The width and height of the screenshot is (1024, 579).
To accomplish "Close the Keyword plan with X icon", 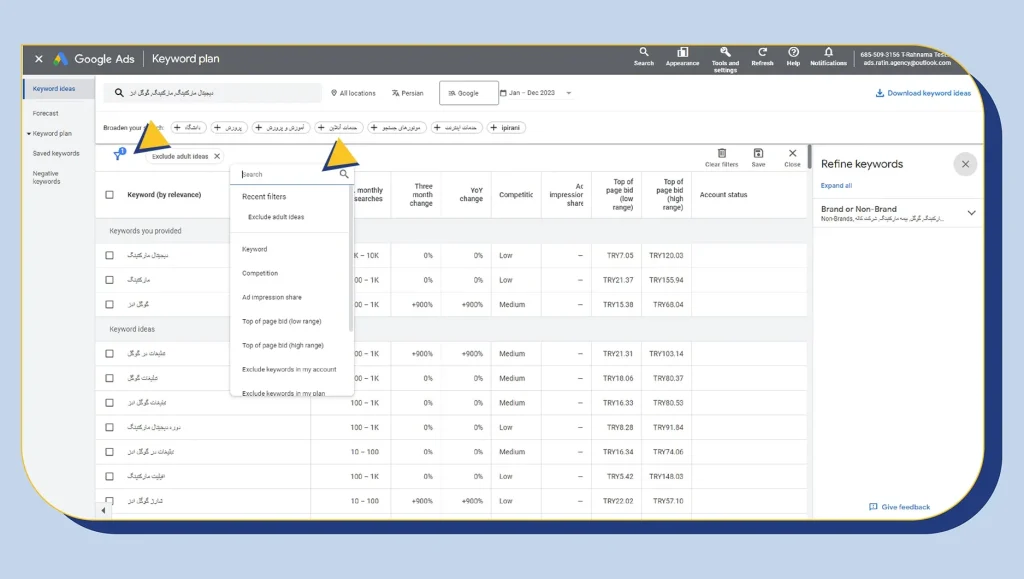I will [39, 59].
